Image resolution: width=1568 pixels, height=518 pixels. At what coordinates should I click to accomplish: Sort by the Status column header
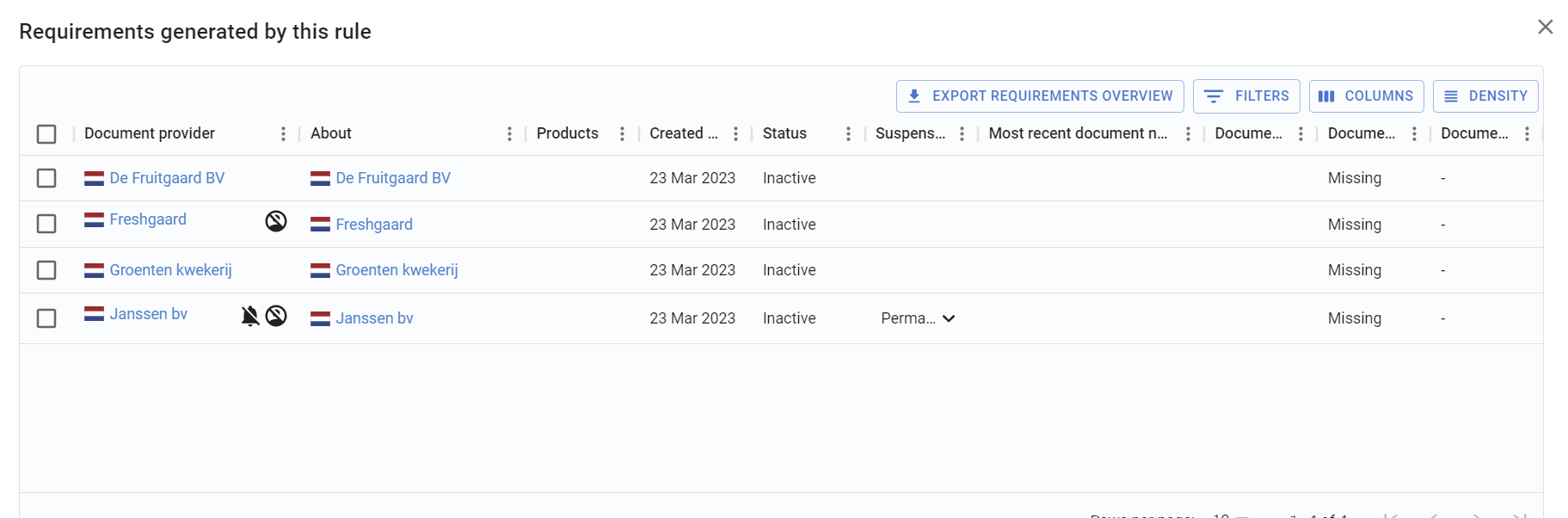click(x=784, y=133)
